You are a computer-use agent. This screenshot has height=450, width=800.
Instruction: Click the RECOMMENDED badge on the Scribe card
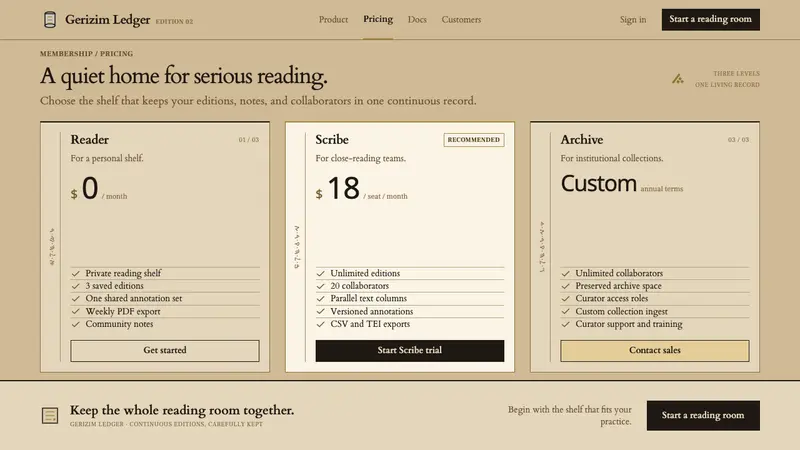[474, 140]
